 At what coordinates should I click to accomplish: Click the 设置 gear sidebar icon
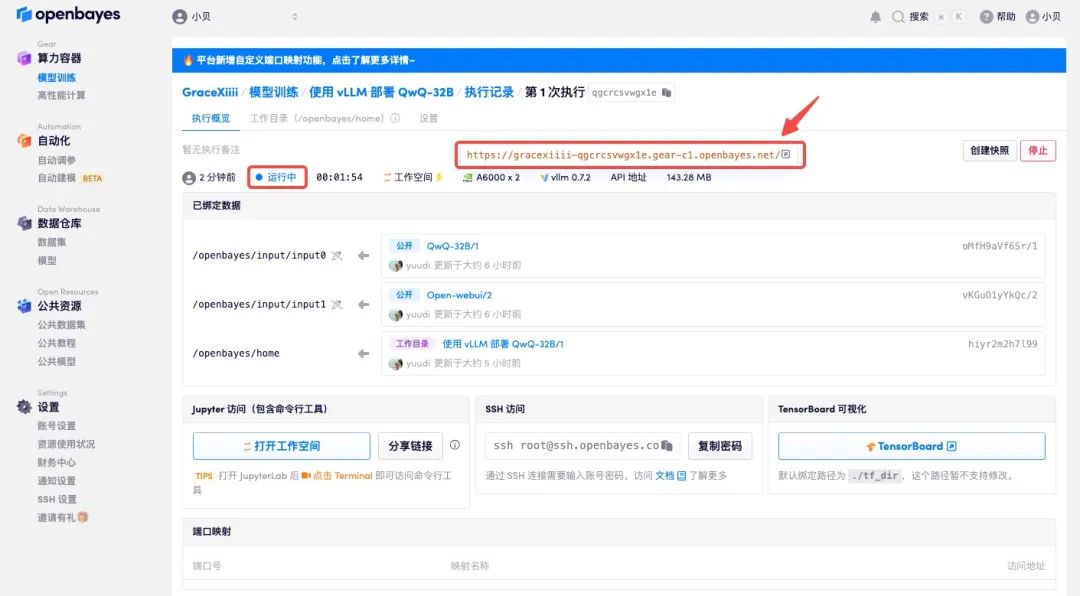click(24, 407)
